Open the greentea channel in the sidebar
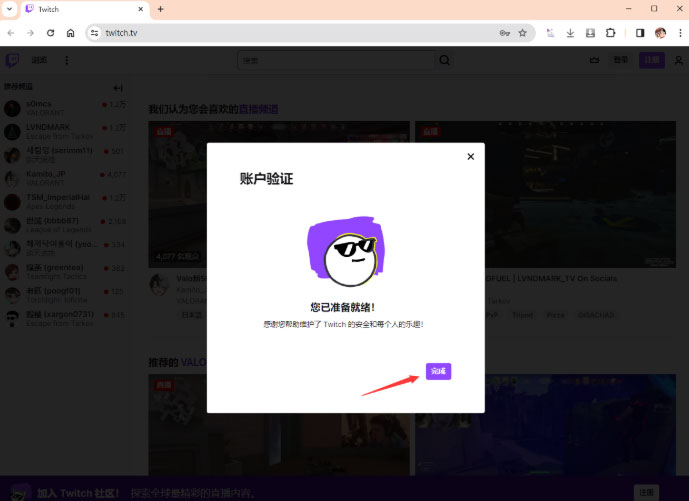The image size is (689, 501). pyautogui.click(x=65, y=272)
